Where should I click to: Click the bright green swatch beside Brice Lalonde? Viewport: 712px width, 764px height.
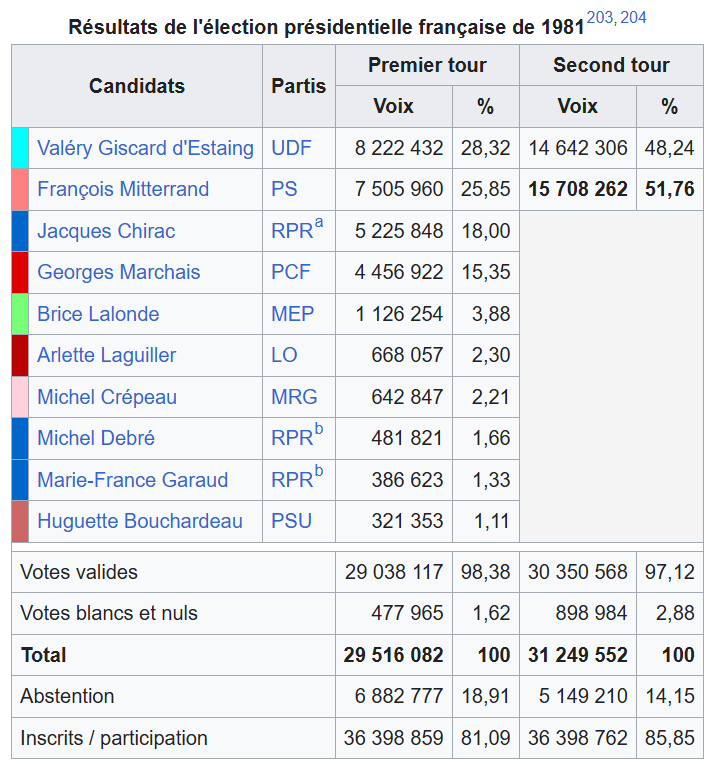click(20, 314)
